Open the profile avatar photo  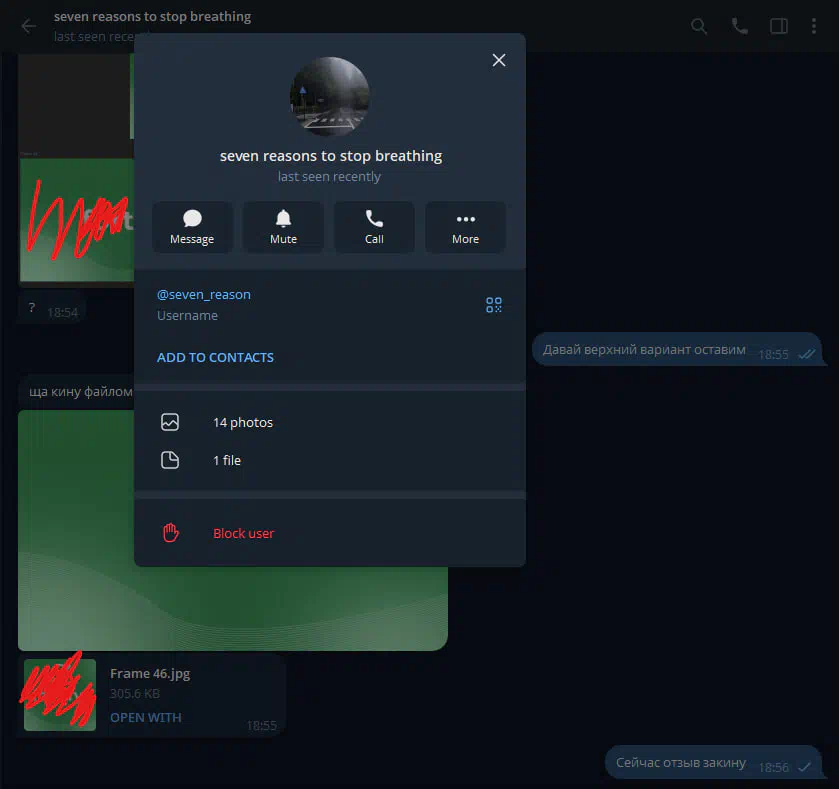click(x=329, y=96)
